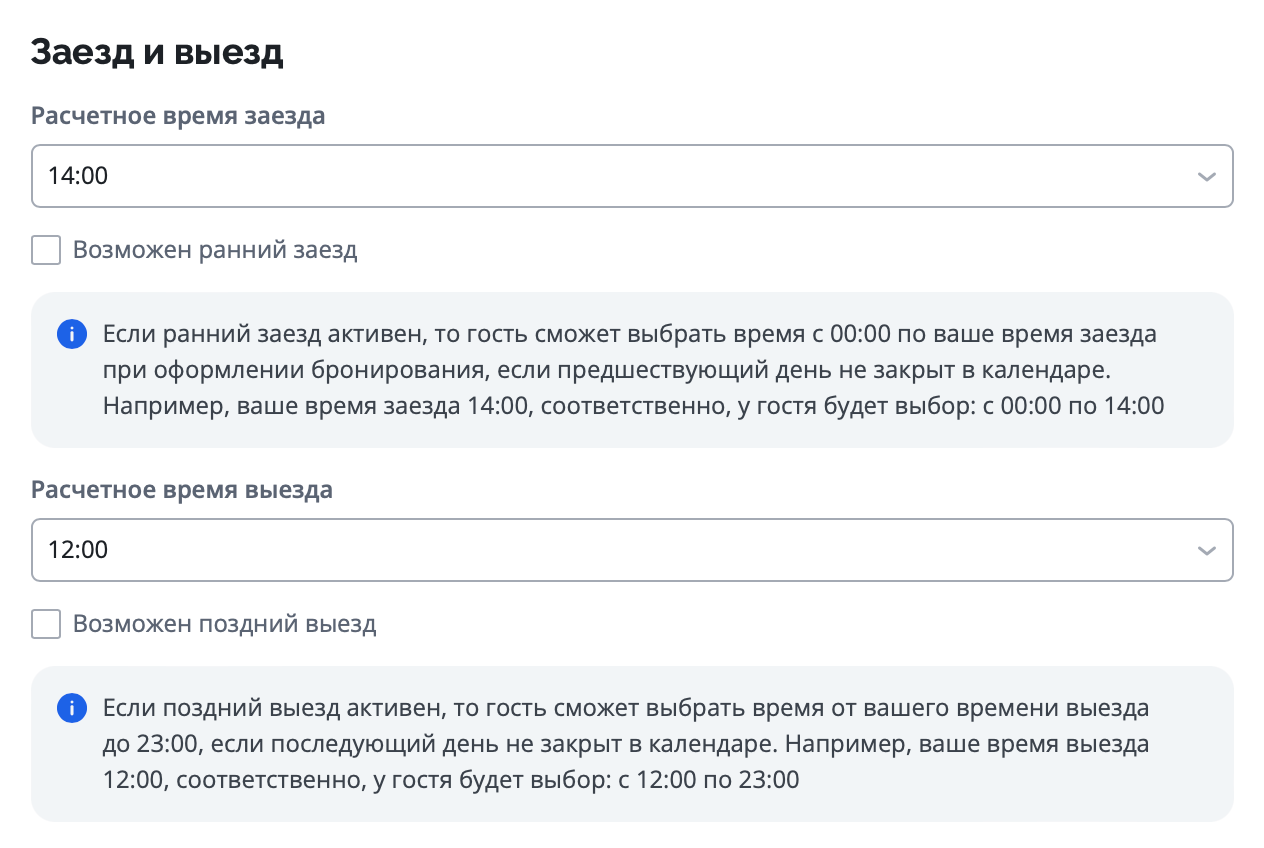Click the 'Расчетное время заезда' field label

point(178,116)
